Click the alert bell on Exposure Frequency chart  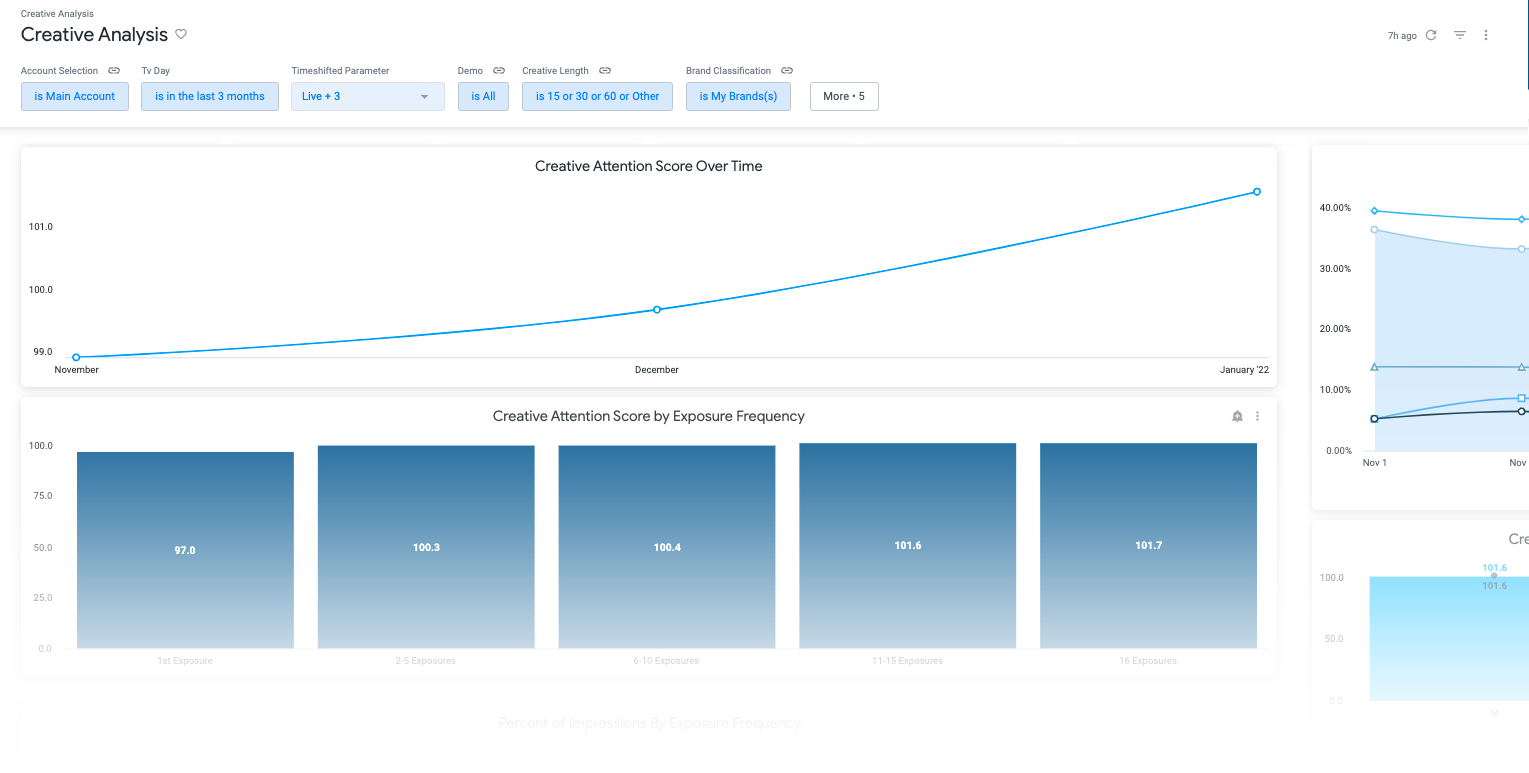click(1237, 416)
